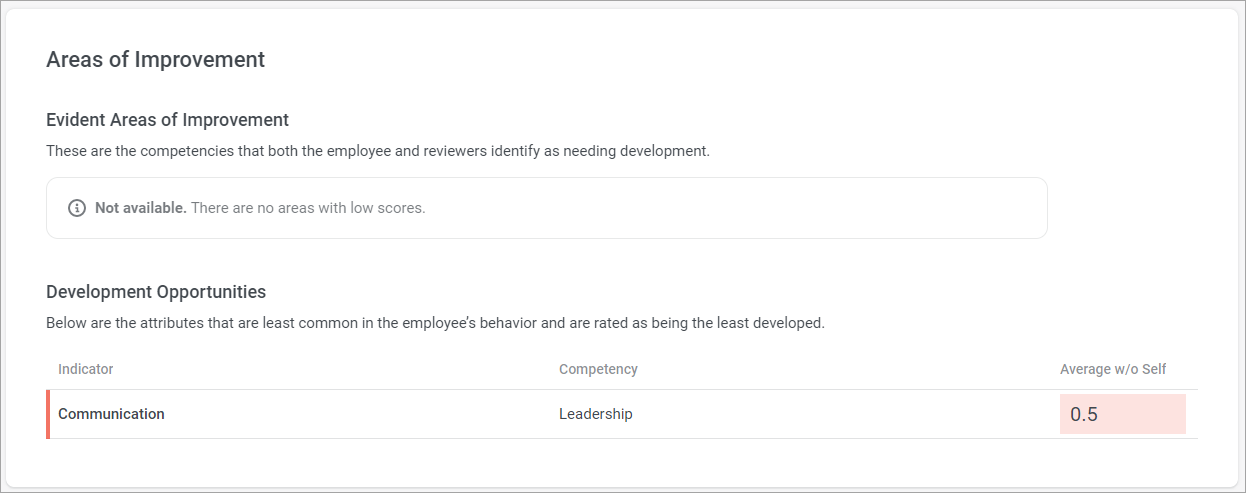Sort by the Indicator column header
Screen dimensions: 1246x493
point(86,369)
